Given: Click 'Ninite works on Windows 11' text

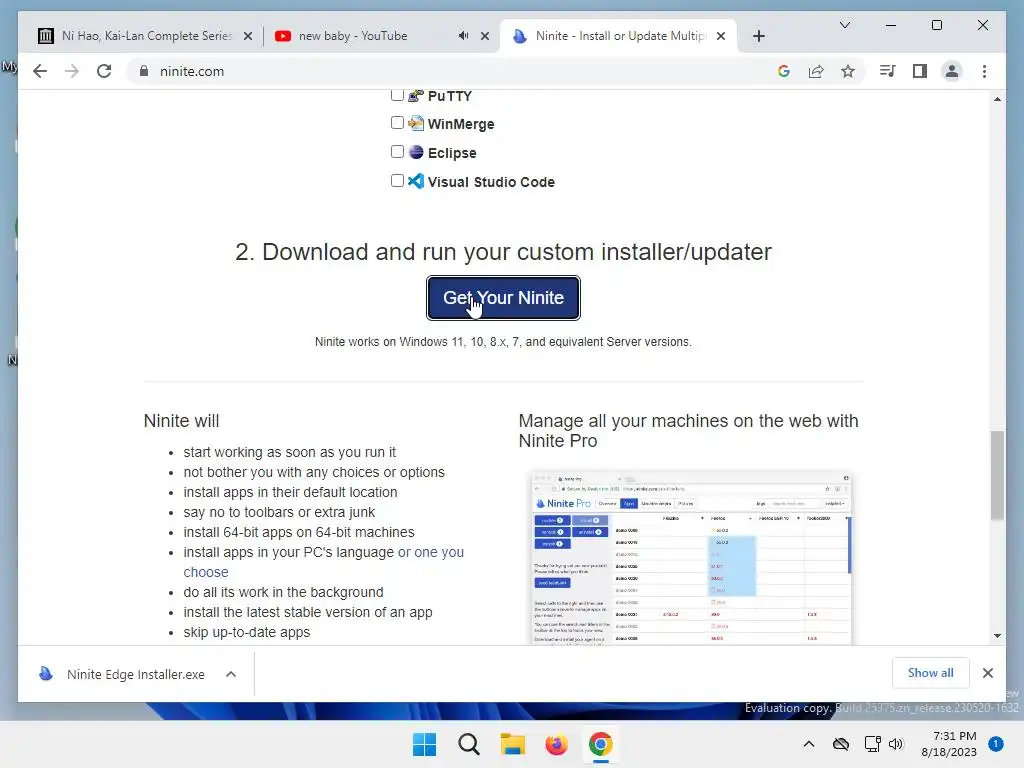Looking at the screenshot, I should tap(503, 342).
